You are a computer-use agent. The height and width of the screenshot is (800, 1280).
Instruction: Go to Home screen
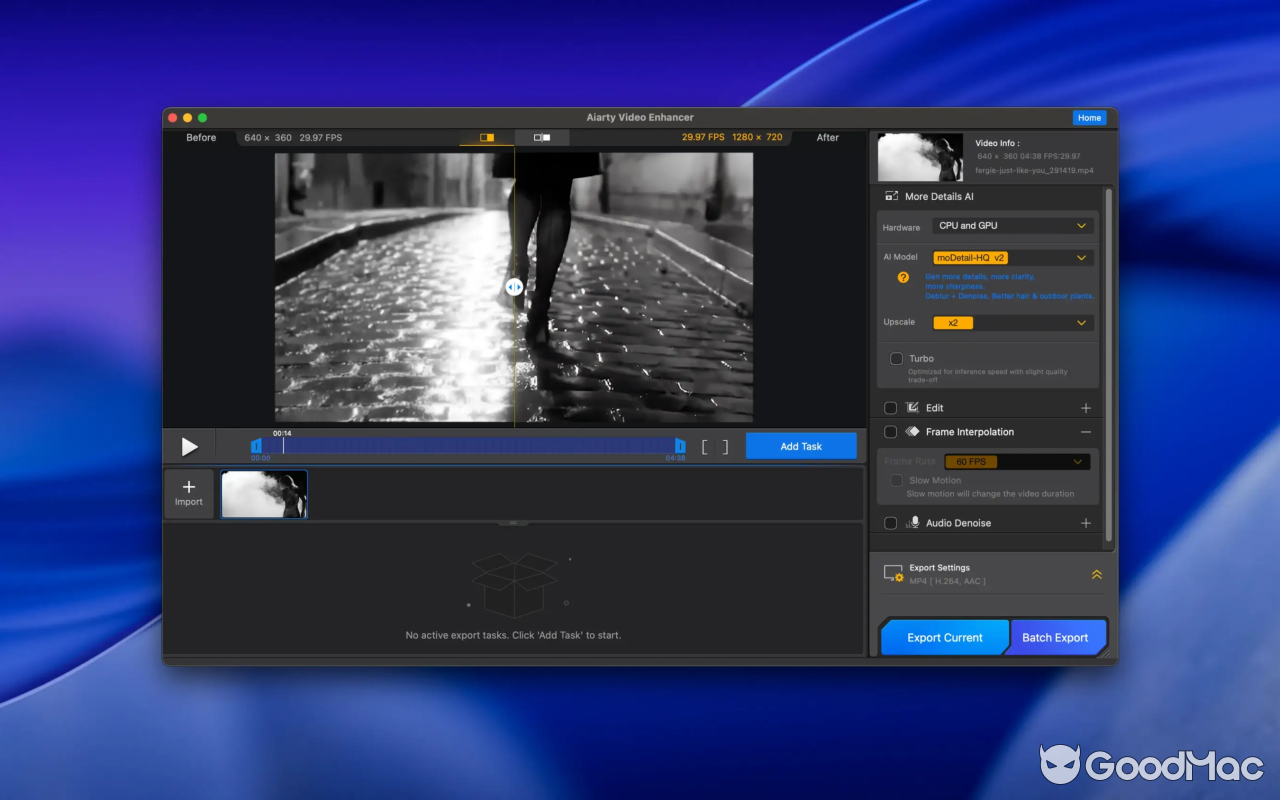[1089, 117]
